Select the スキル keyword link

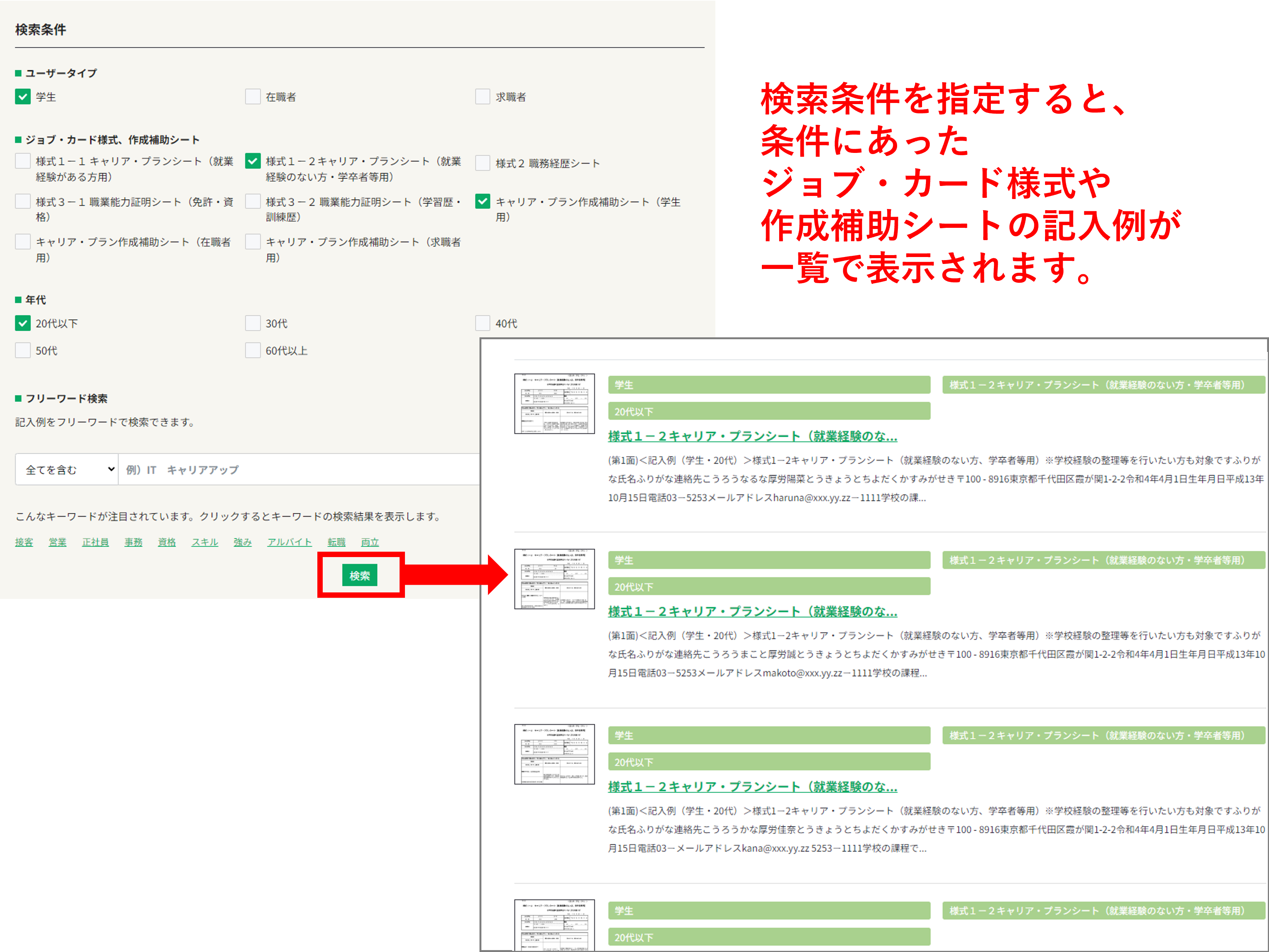tap(204, 542)
